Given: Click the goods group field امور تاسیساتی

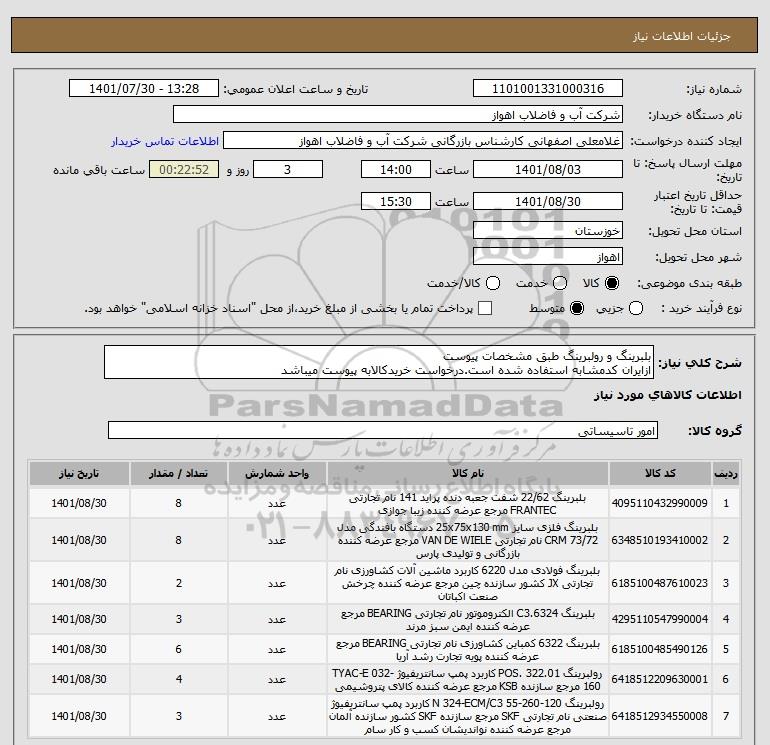Looking at the screenshot, I should (x=383, y=430).
